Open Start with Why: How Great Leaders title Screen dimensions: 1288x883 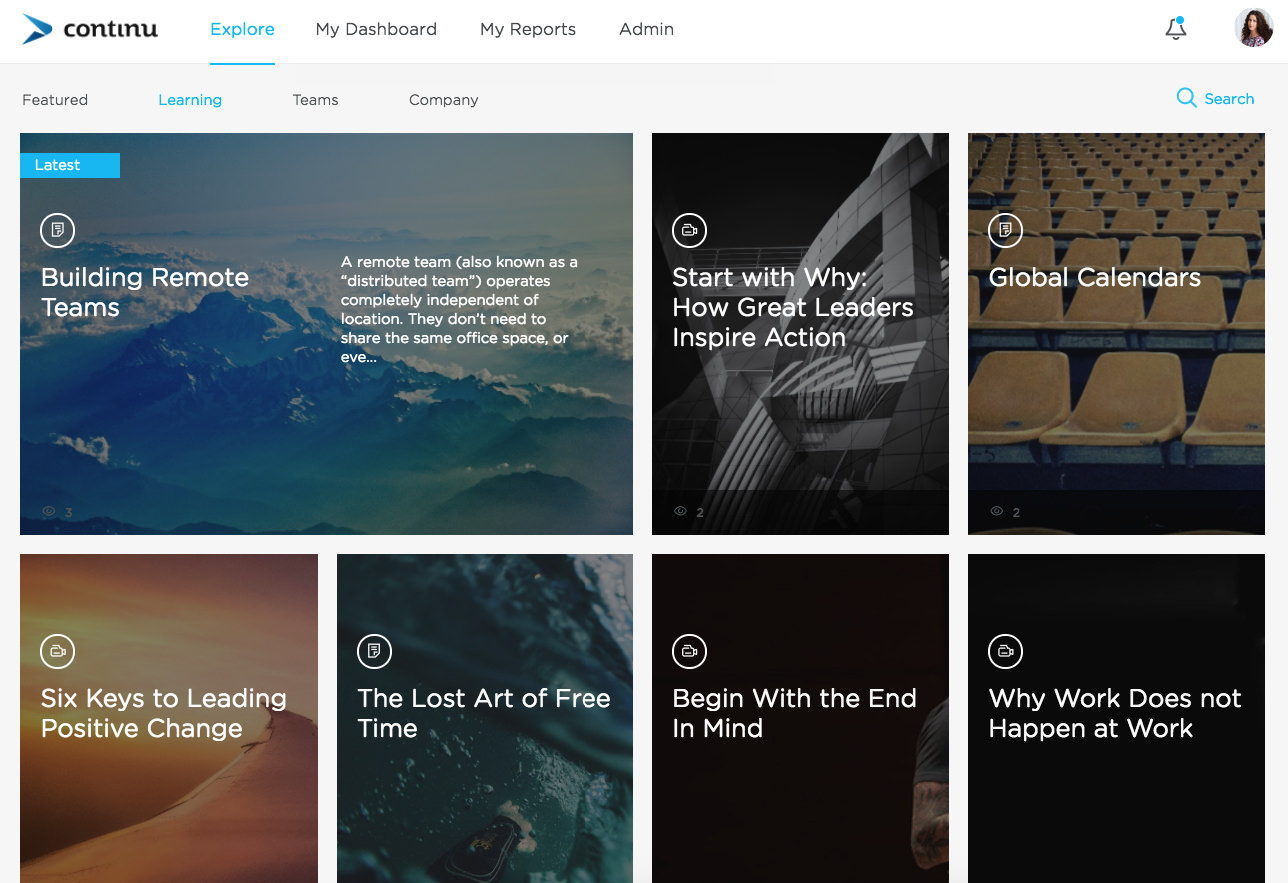coord(793,307)
